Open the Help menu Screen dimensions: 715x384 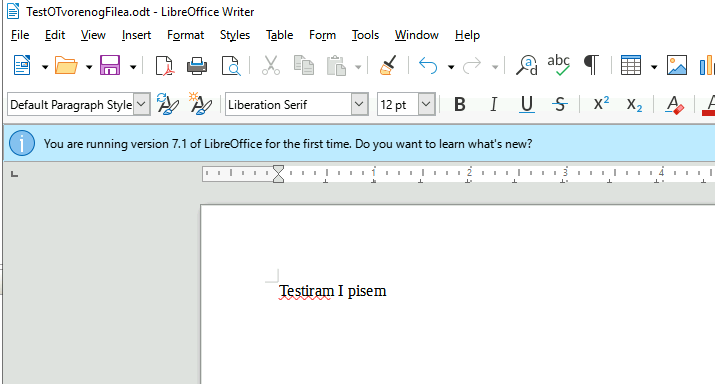[467, 35]
